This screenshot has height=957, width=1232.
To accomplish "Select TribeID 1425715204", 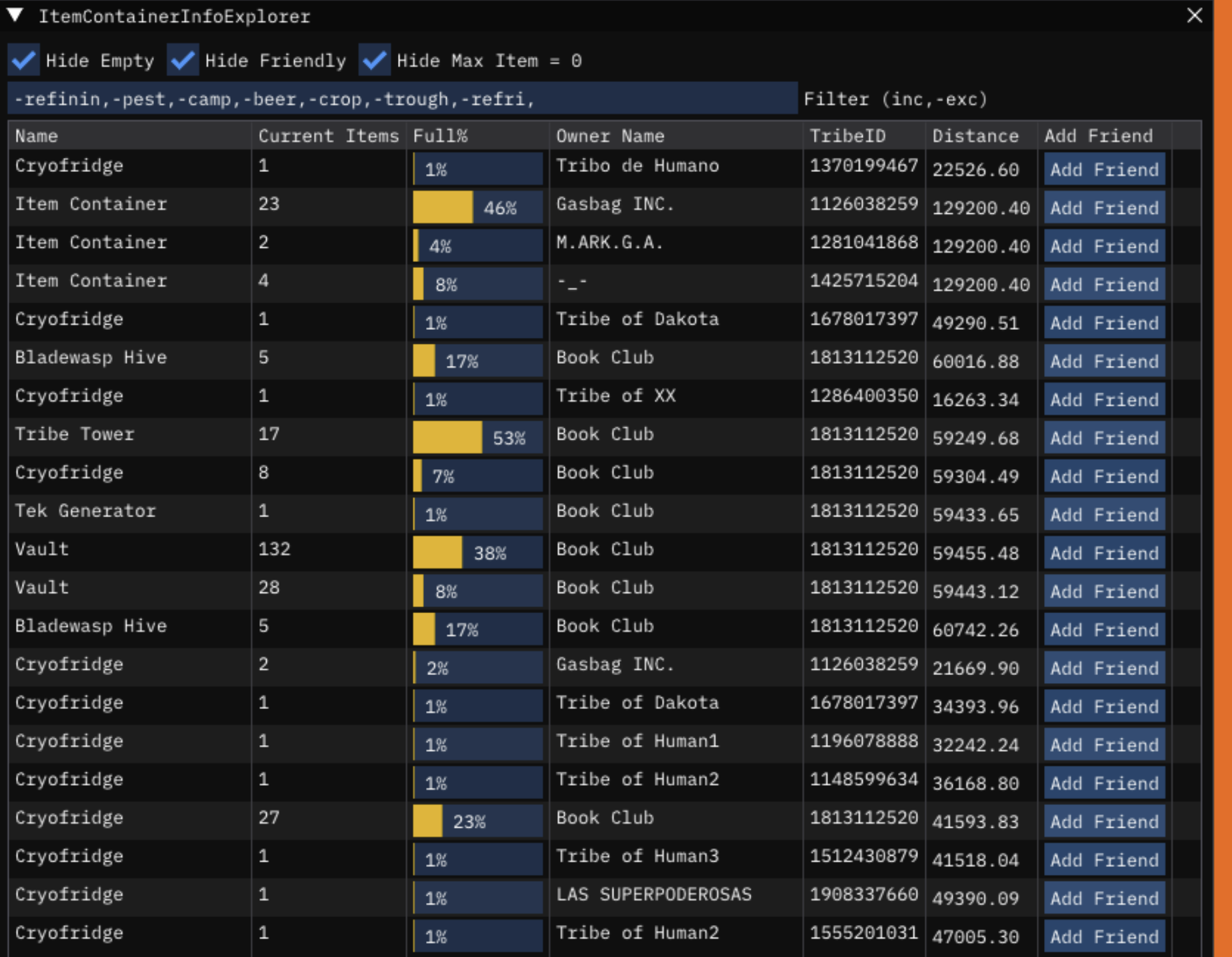I will point(864,281).
